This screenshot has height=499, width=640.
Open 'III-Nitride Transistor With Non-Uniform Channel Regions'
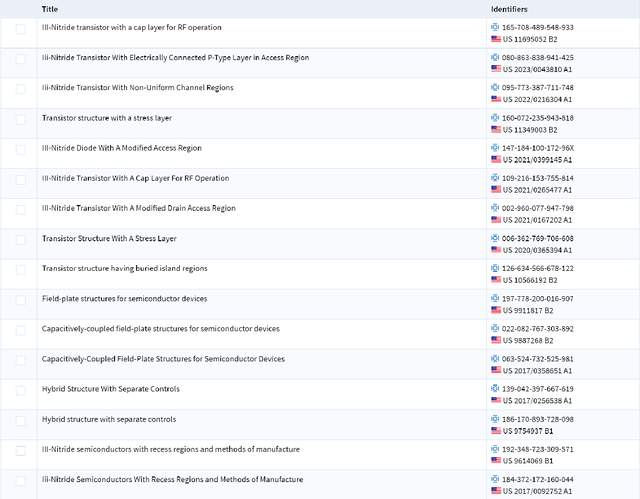tap(138, 88)
